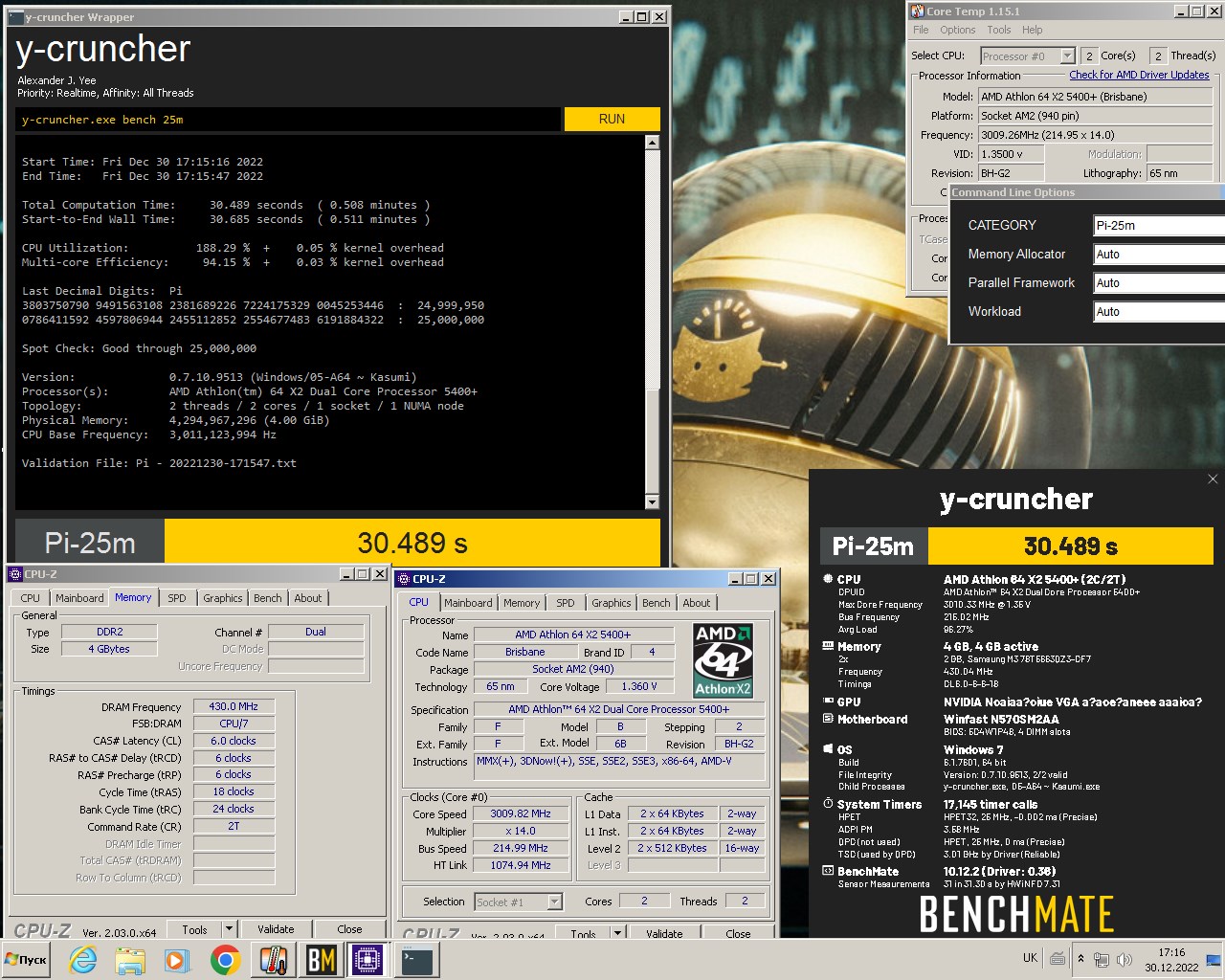This screenshot has height=980, width=1225.
Task: Open Tools menu in Core Temp
Action: coord(998,30)
